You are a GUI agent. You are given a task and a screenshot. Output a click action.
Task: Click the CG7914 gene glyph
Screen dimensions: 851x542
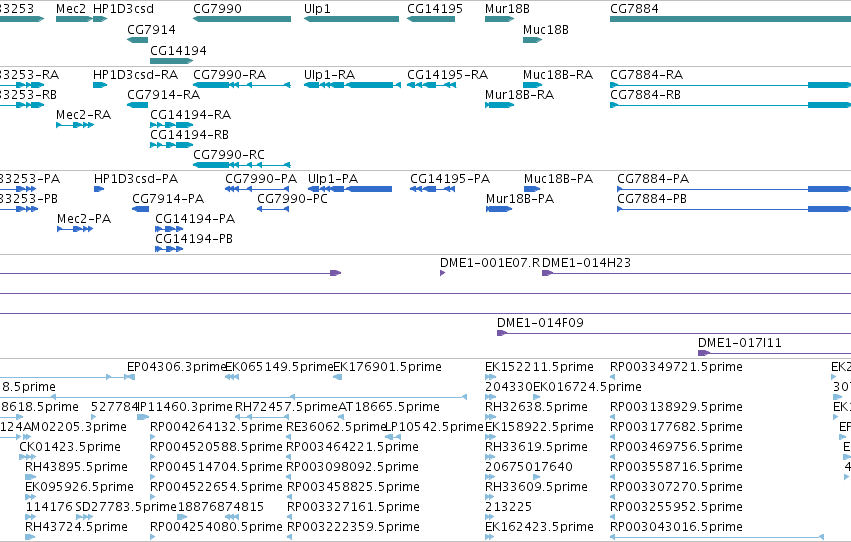[137, 40]
